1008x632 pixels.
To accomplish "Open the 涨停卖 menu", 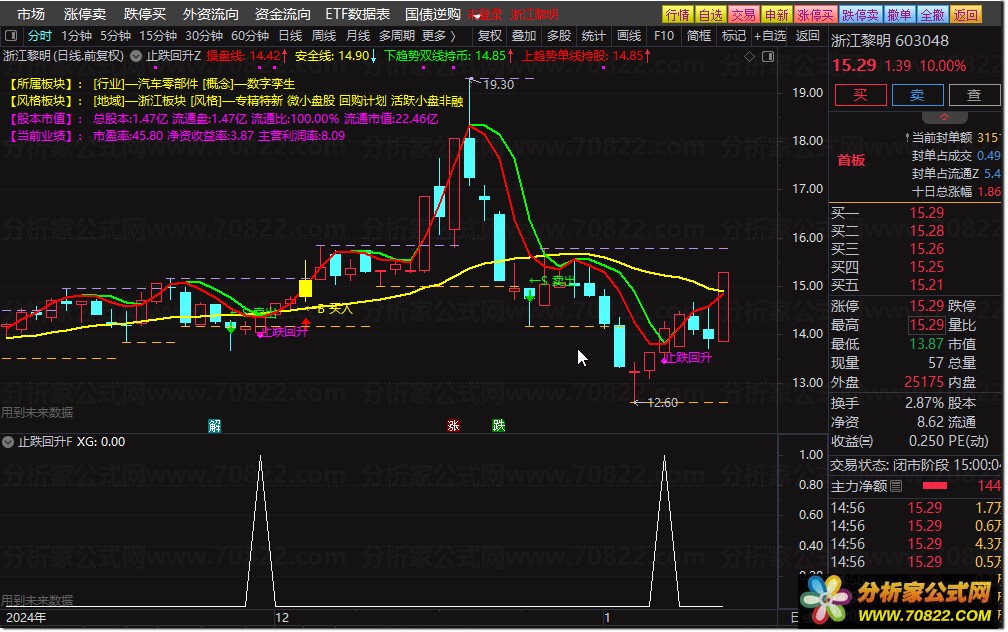I will (x=85, y=14).
